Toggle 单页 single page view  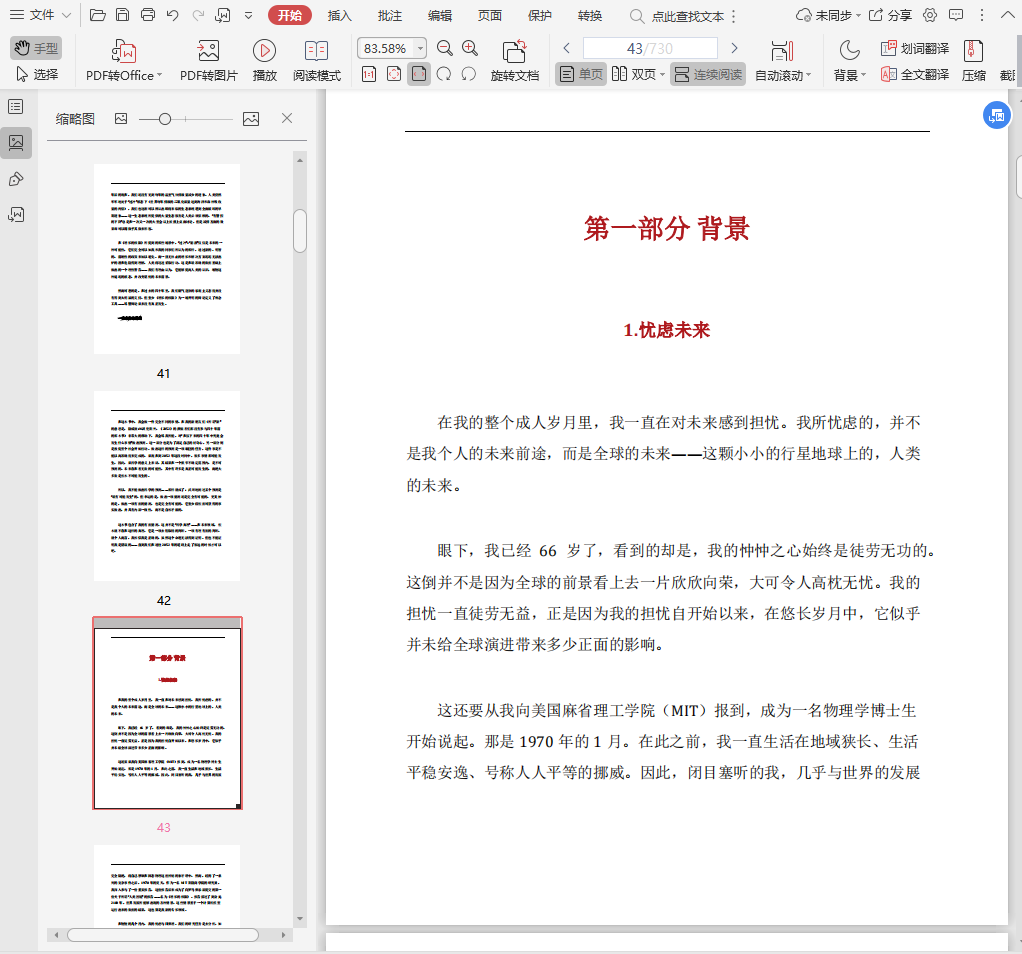(581, 75)
